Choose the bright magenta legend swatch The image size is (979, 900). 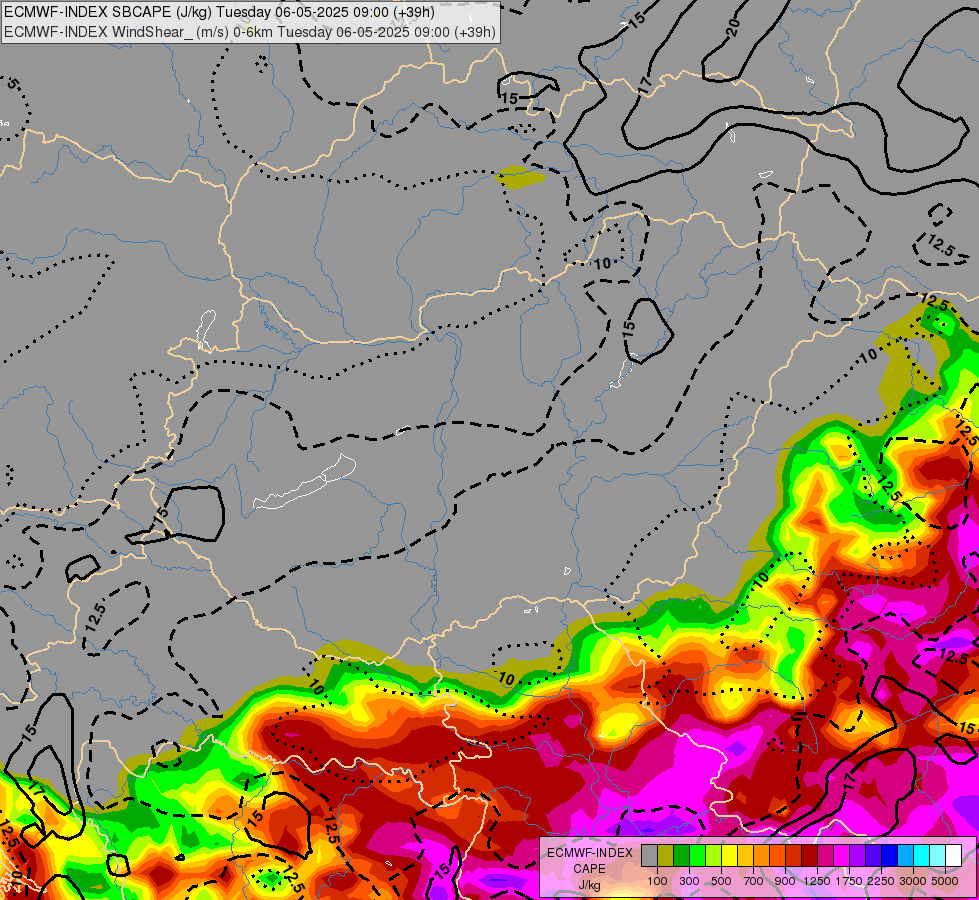(x=842, y=856)
